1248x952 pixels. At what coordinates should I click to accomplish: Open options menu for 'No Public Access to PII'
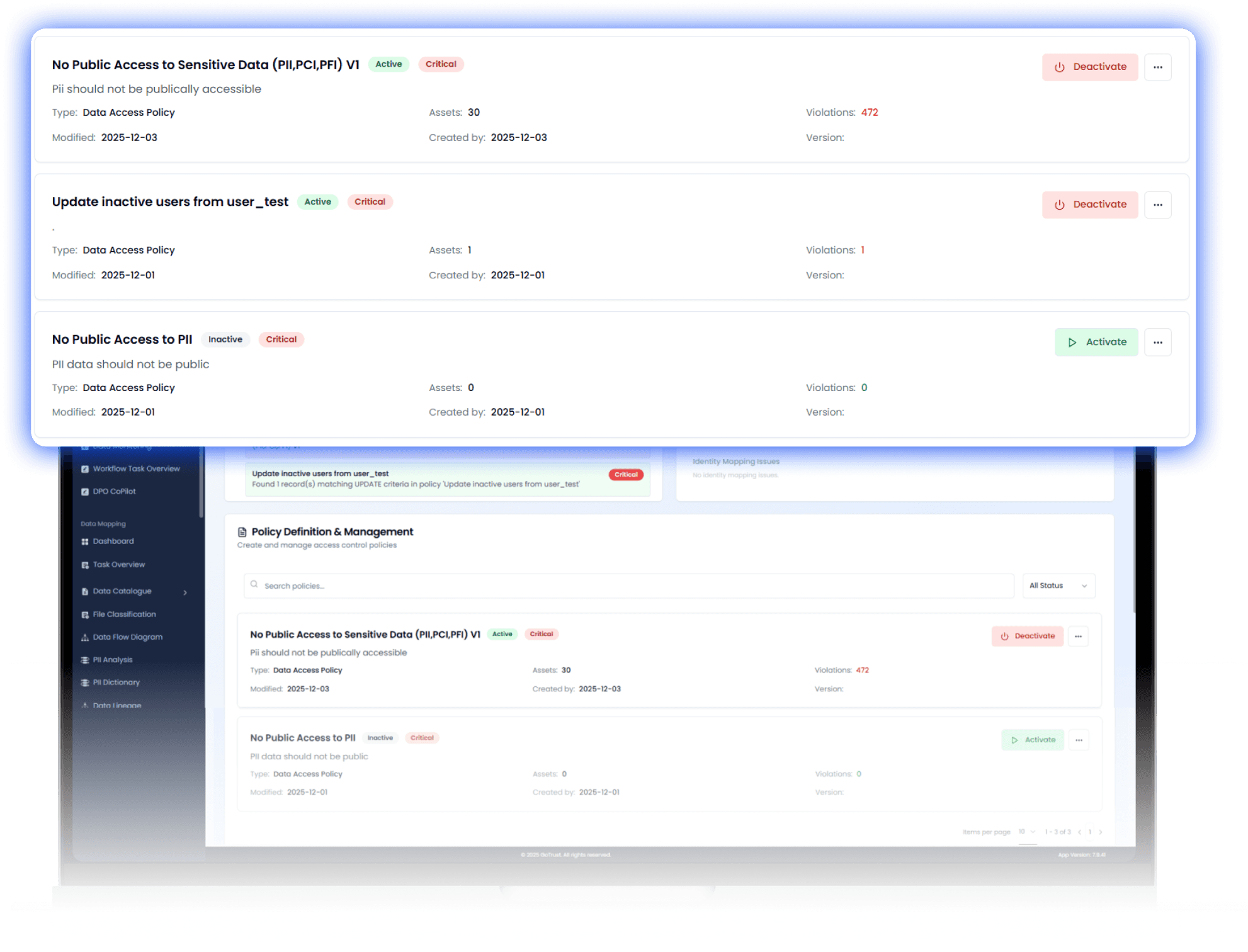click(1158, 342)
